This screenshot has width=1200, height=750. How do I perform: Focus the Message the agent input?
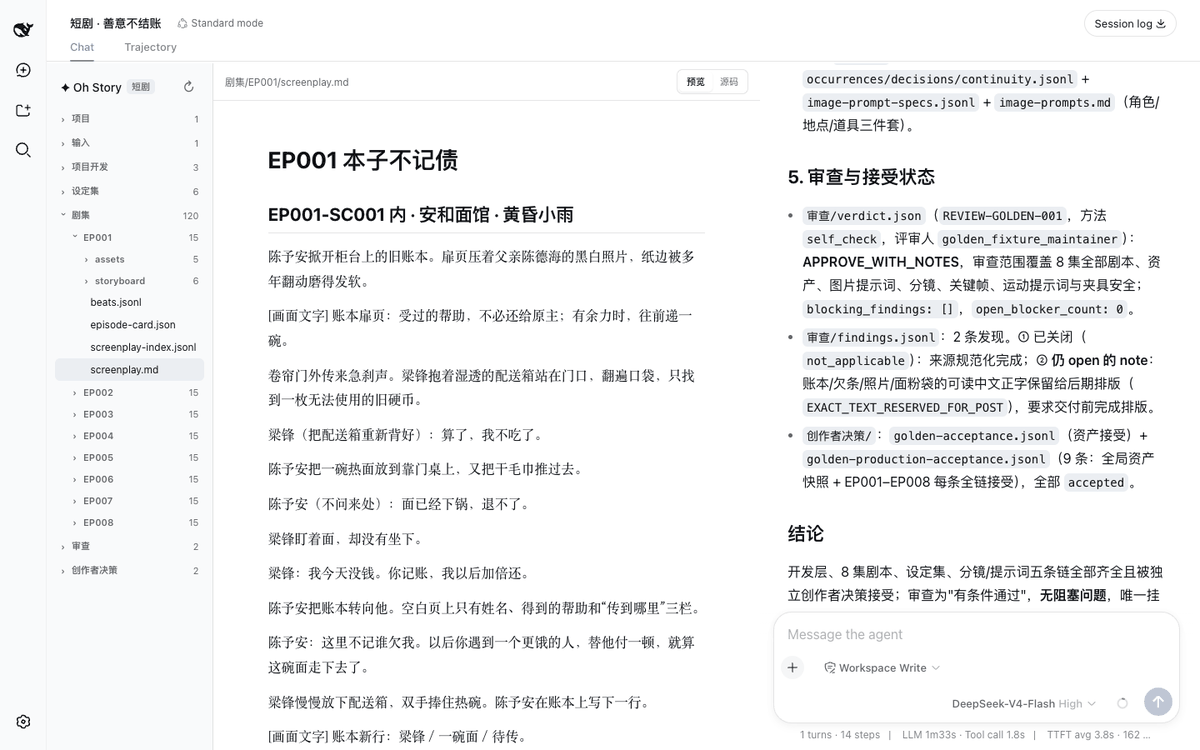pos(975,634)
